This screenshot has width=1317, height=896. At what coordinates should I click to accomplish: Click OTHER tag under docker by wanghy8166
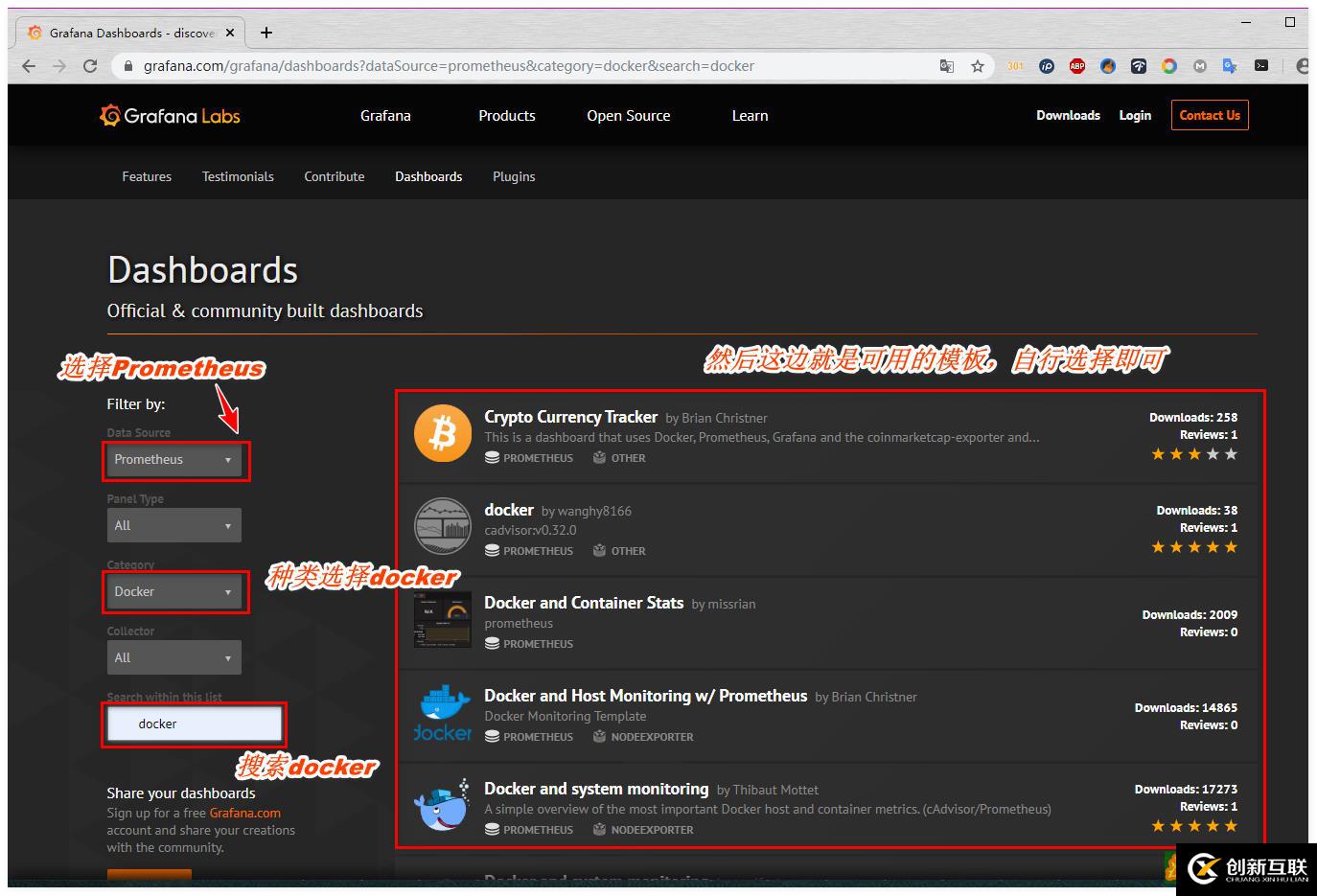click(619, 551)
